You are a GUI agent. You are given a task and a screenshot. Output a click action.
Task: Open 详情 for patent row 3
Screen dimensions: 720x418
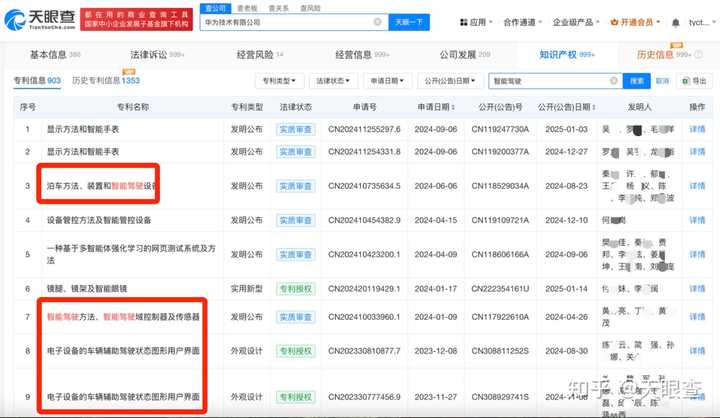[697, 186]
